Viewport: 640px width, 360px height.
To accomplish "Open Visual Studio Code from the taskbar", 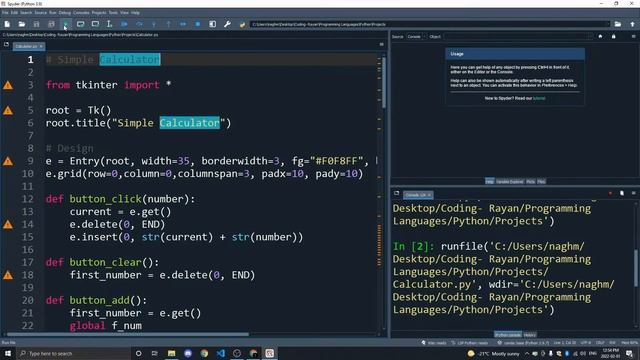I will pos(220,353).
